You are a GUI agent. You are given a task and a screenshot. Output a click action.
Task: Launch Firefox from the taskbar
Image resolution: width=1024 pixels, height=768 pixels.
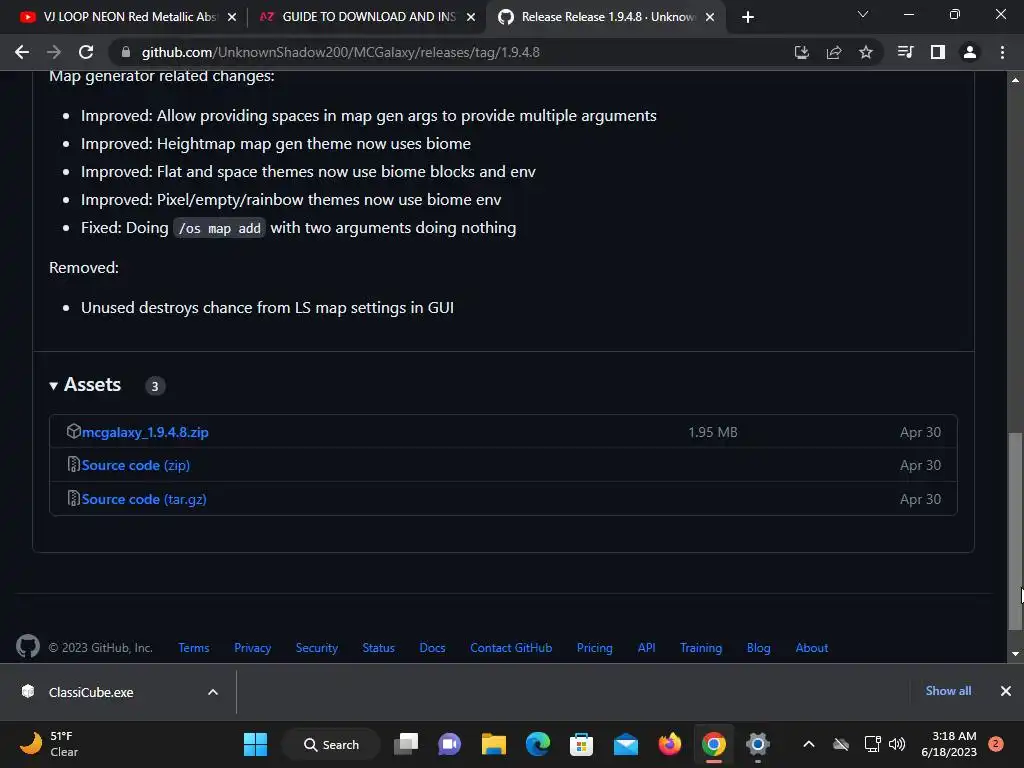669,744
